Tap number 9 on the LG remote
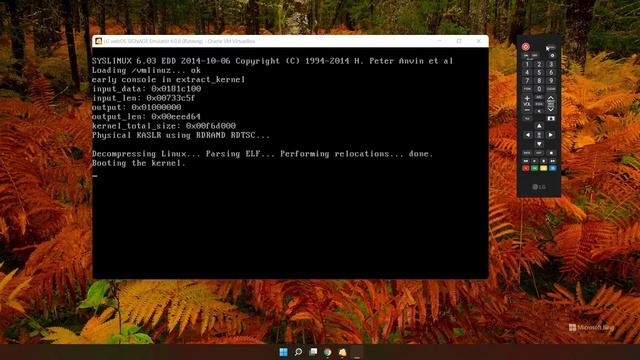This screenshot has height=360, width=640. click(x=551, y=80)
